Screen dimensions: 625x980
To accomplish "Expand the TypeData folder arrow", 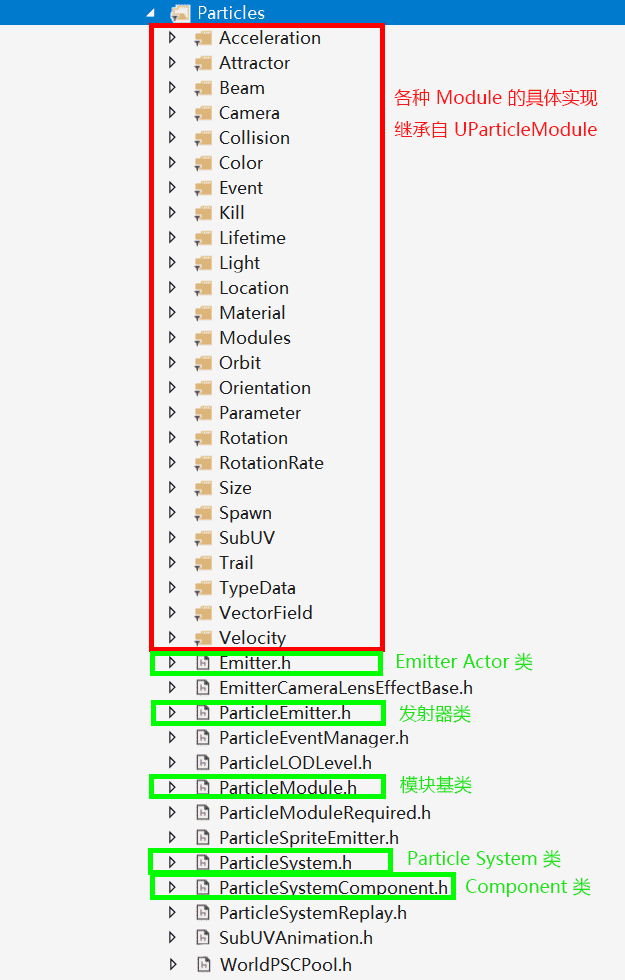I will [173, 588].
